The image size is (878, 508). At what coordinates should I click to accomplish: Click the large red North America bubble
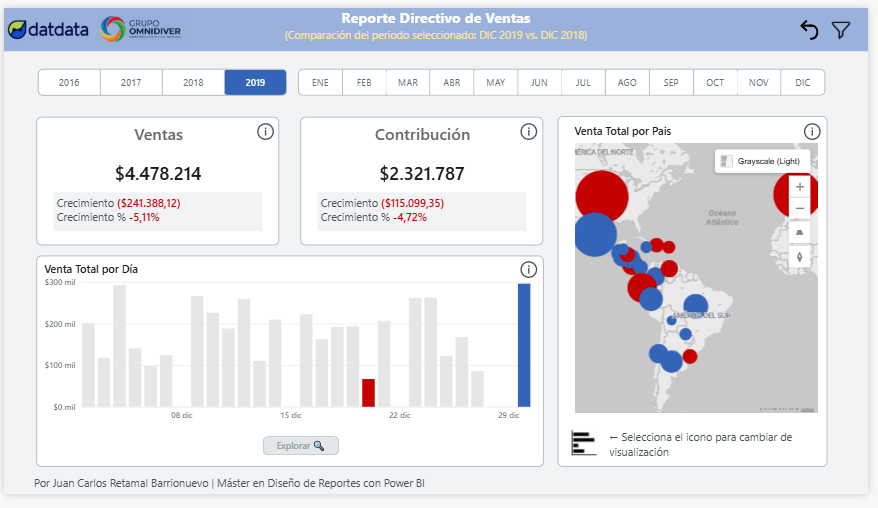[601, 197]
